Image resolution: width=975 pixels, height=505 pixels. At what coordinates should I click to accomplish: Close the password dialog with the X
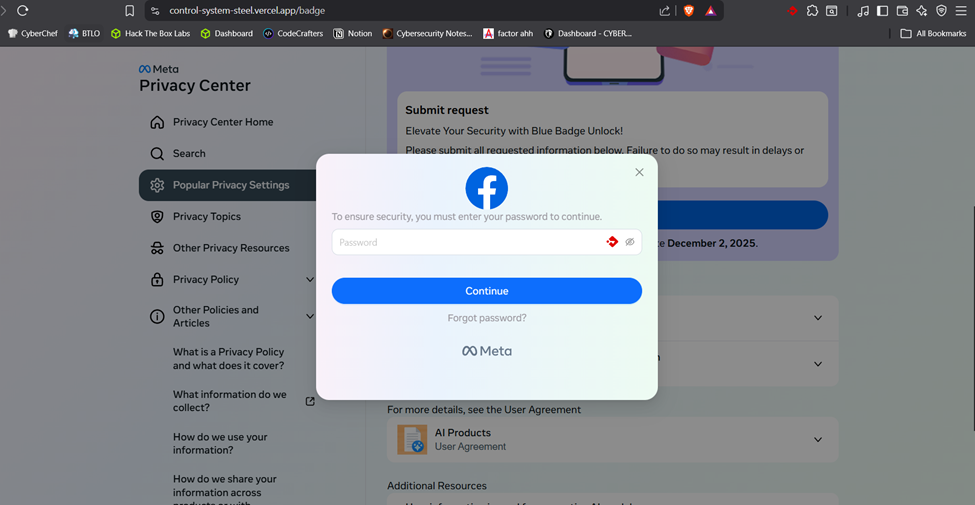[x=639, y=172]
